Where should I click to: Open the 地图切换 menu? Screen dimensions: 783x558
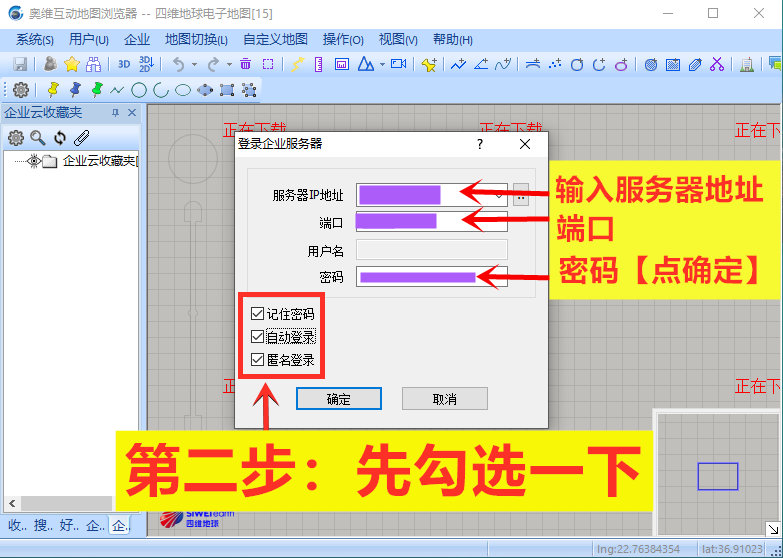click(x=196, y=39)
